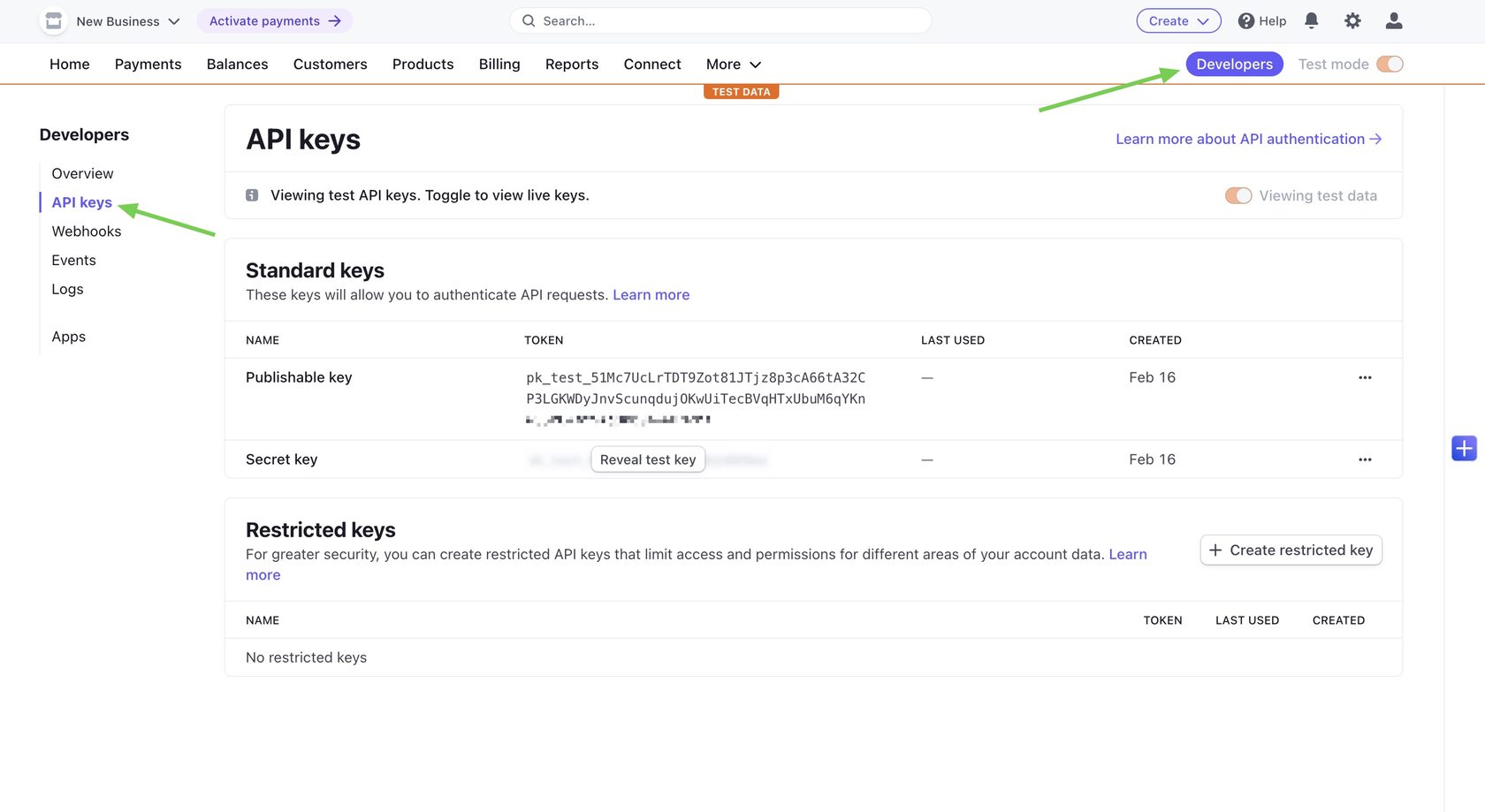Open the Billing tab
Image resolution: width=1485 pixels, height=812 pixels.
[499, 64]
